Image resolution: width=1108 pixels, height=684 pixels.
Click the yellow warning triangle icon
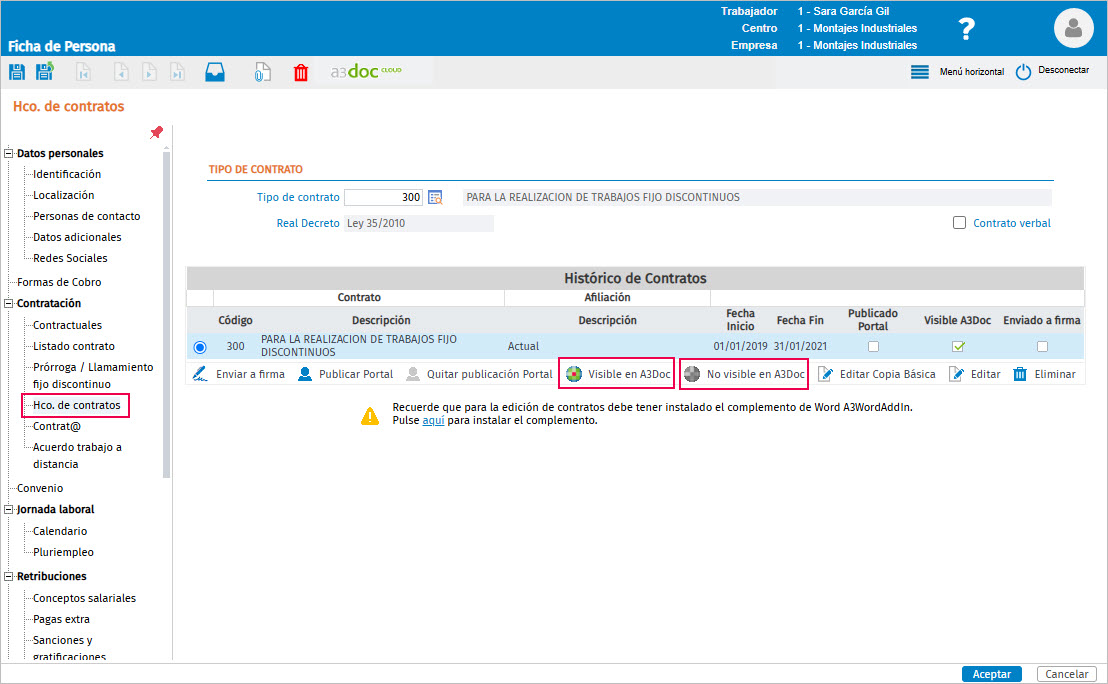coord(370,416)
